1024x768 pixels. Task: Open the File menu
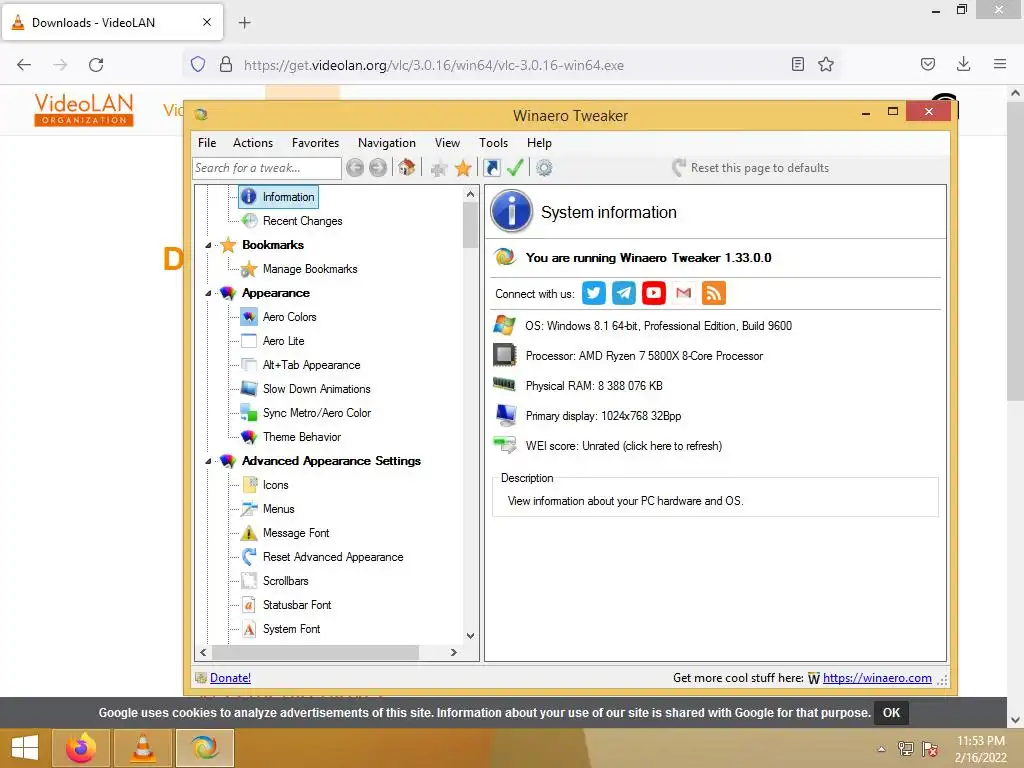(207, 142)
